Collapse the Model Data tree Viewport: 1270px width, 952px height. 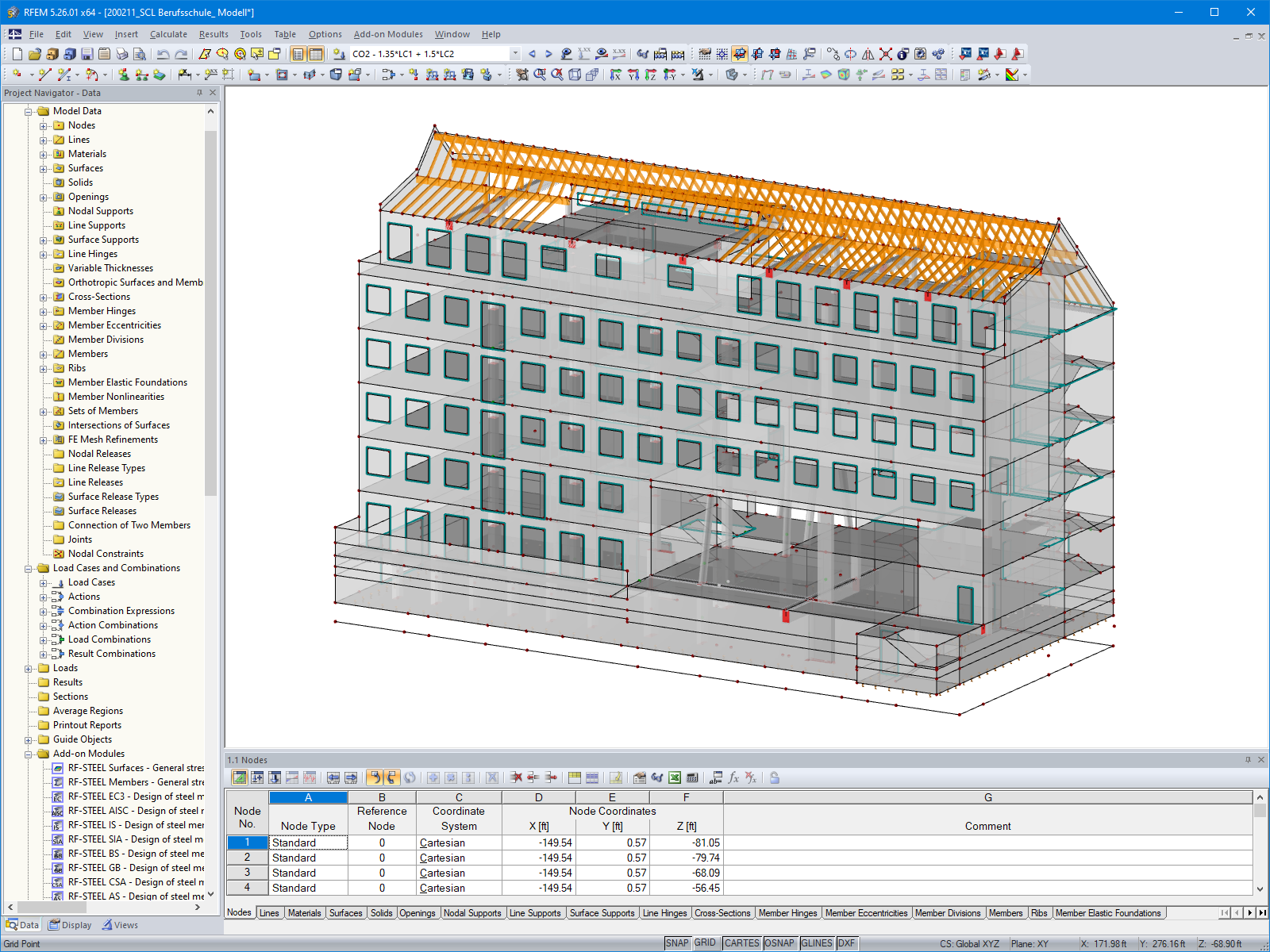[x=27, y=111]
